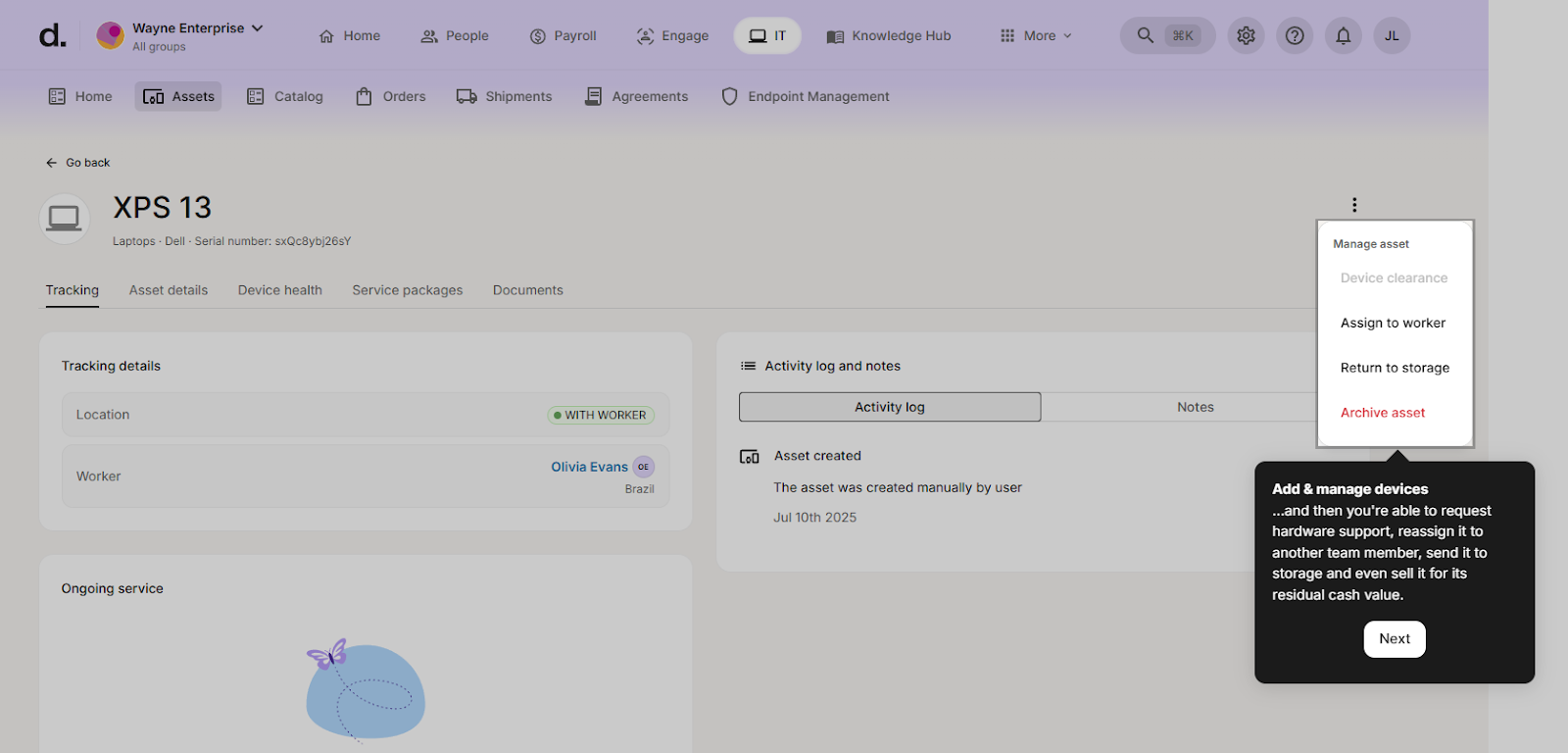The image size is (1568, 753).
Task: Choose Assign to worker from menu
Action: pos(1393,324)
